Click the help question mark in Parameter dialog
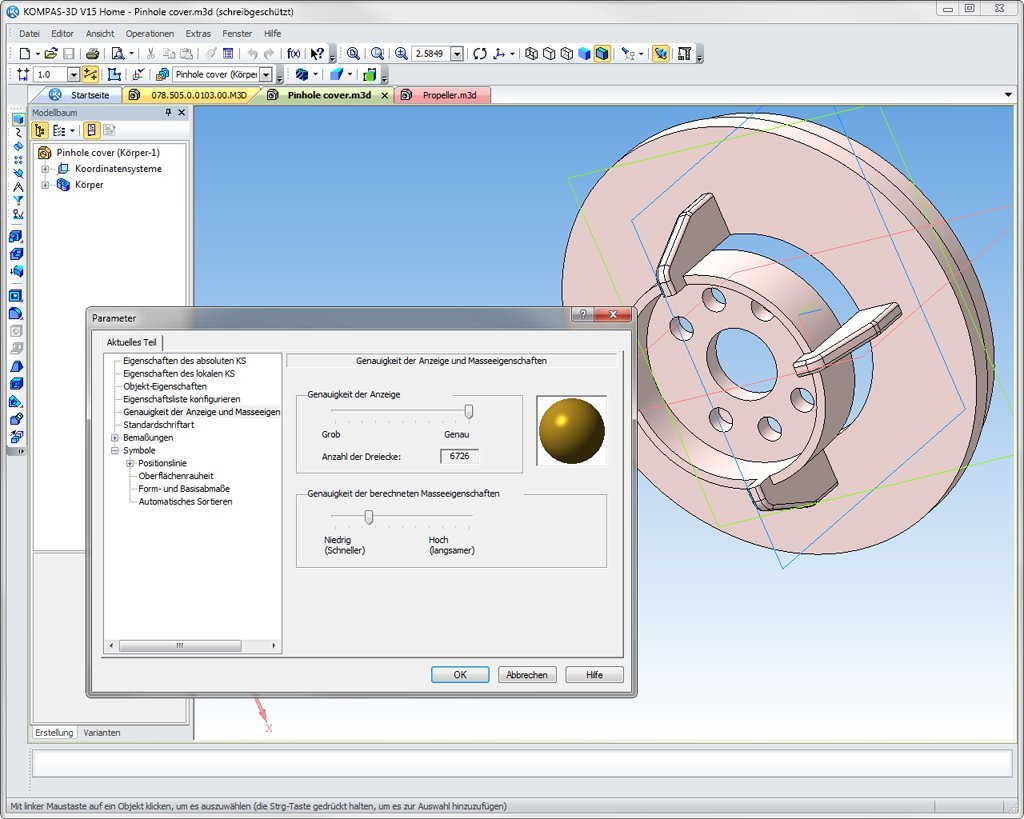The image size is (1024, 819). (x=583, y=314)
